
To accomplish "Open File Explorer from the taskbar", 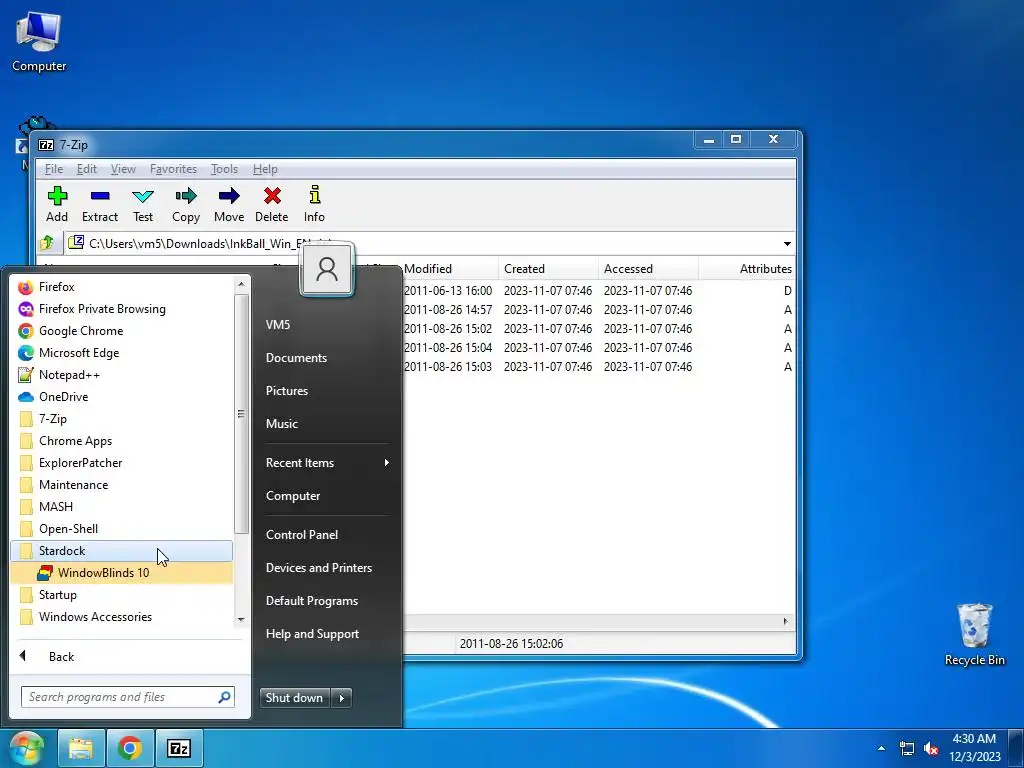I will point(81,748).
